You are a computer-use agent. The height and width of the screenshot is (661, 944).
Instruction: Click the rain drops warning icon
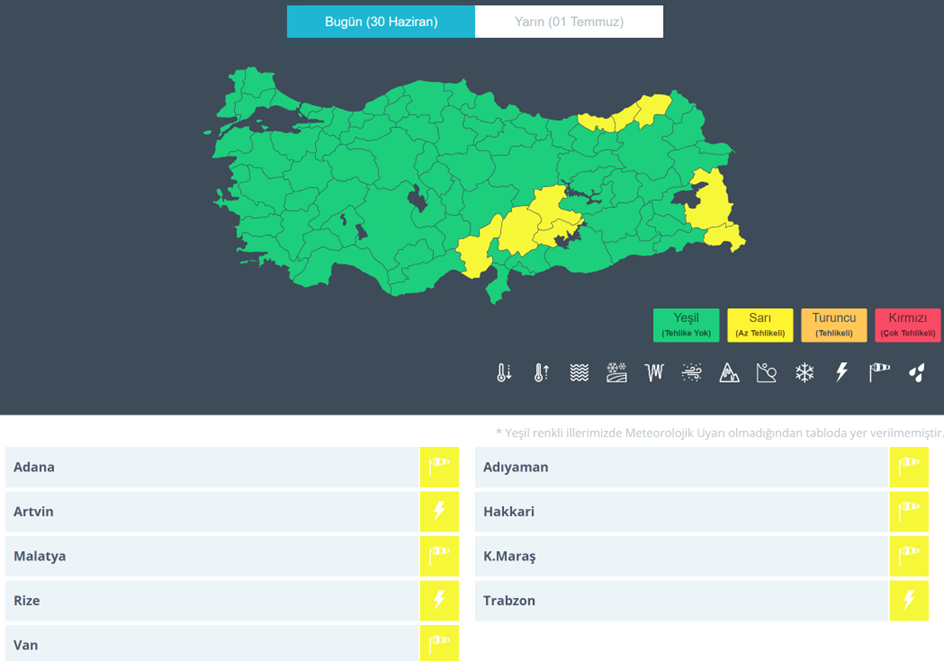917,373
